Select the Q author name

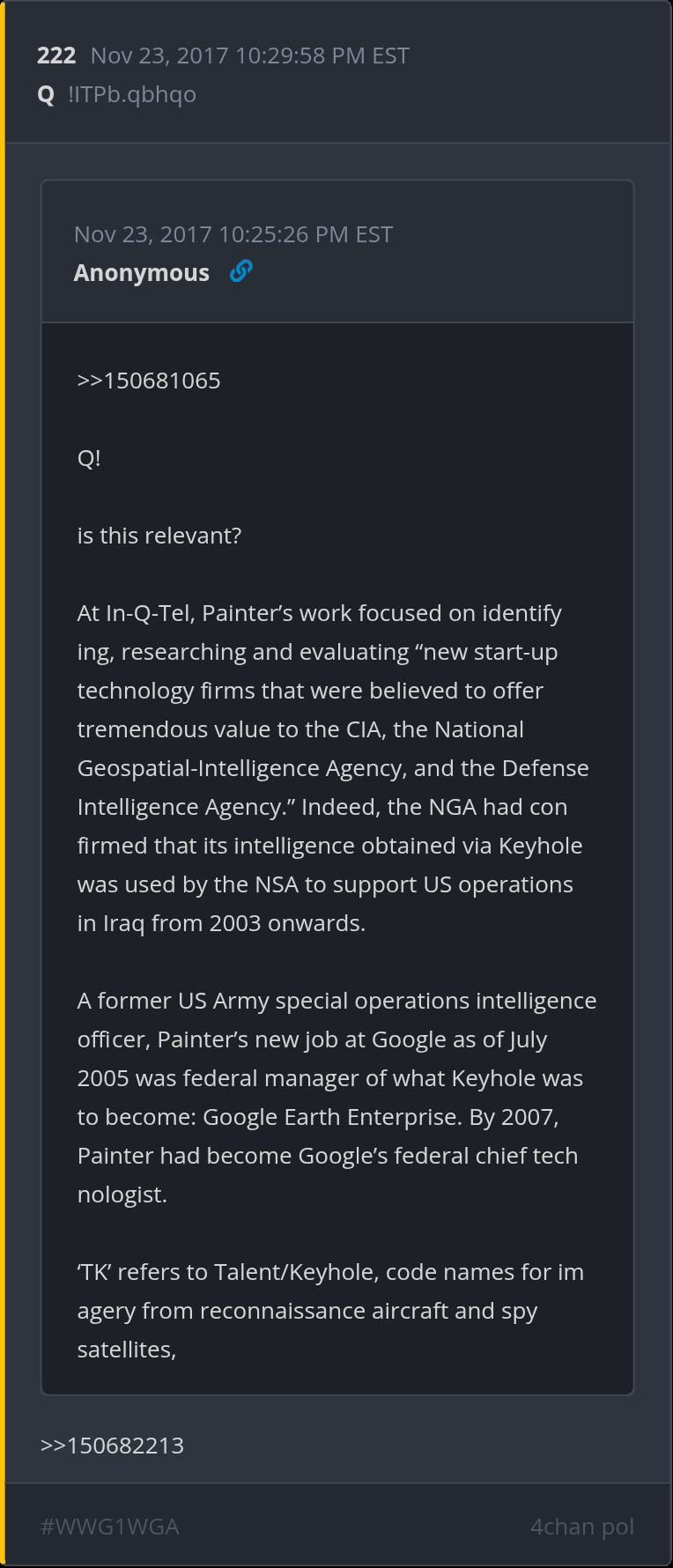tap(46, 94)
